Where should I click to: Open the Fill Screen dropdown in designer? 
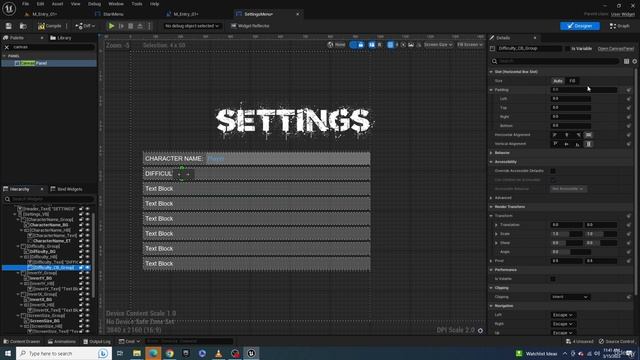pos(470,44)
